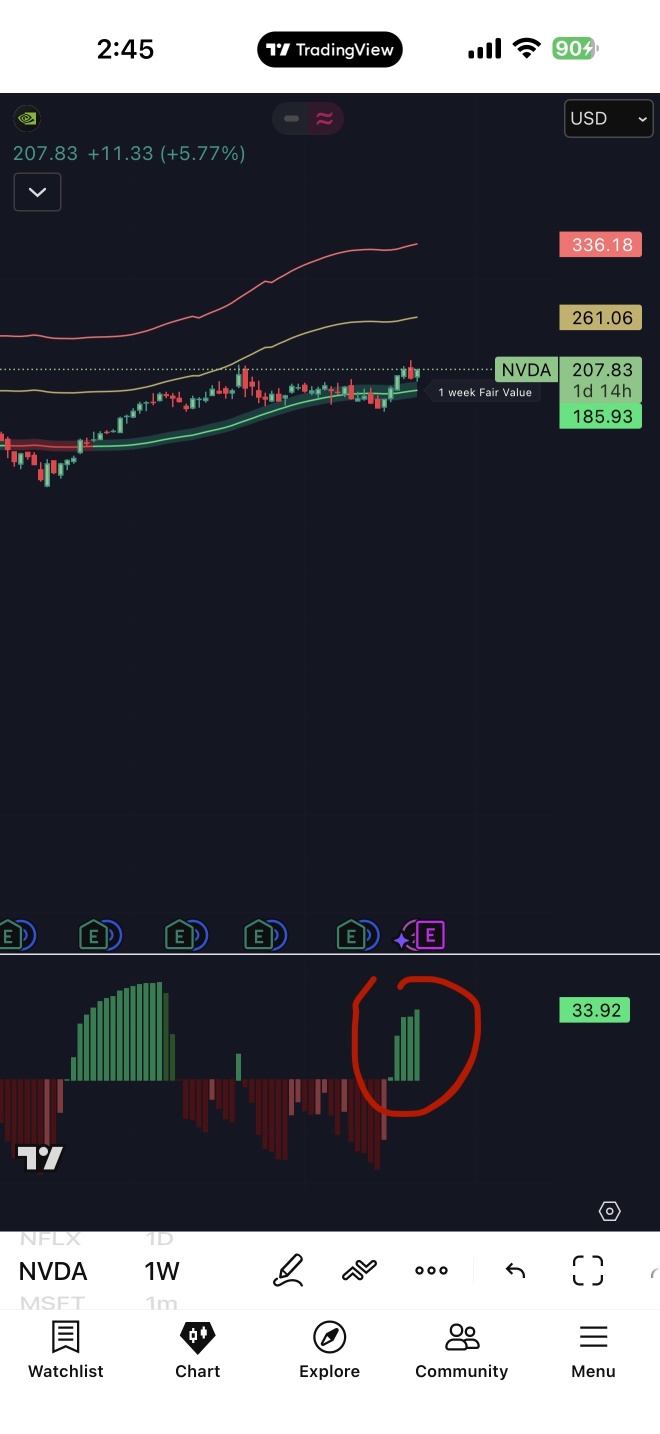This screenshot has width=660, height=1434.
Task: Tap the TradingView pill in status bar
Action: pyautogui.click(x=330, y=49)
